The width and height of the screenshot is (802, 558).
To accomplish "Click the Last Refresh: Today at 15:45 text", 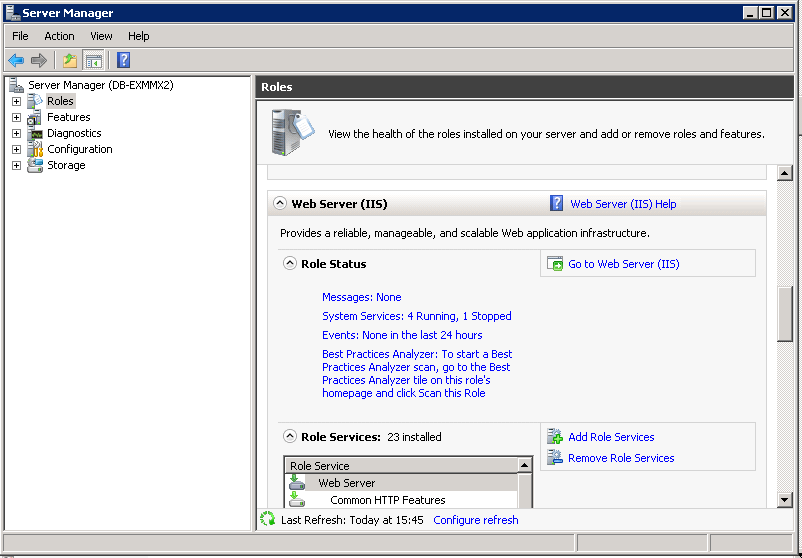I will pos(352,520).
